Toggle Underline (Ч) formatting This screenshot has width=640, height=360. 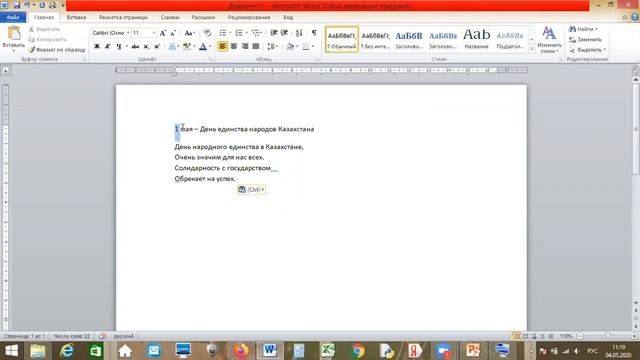pos(118,47)
